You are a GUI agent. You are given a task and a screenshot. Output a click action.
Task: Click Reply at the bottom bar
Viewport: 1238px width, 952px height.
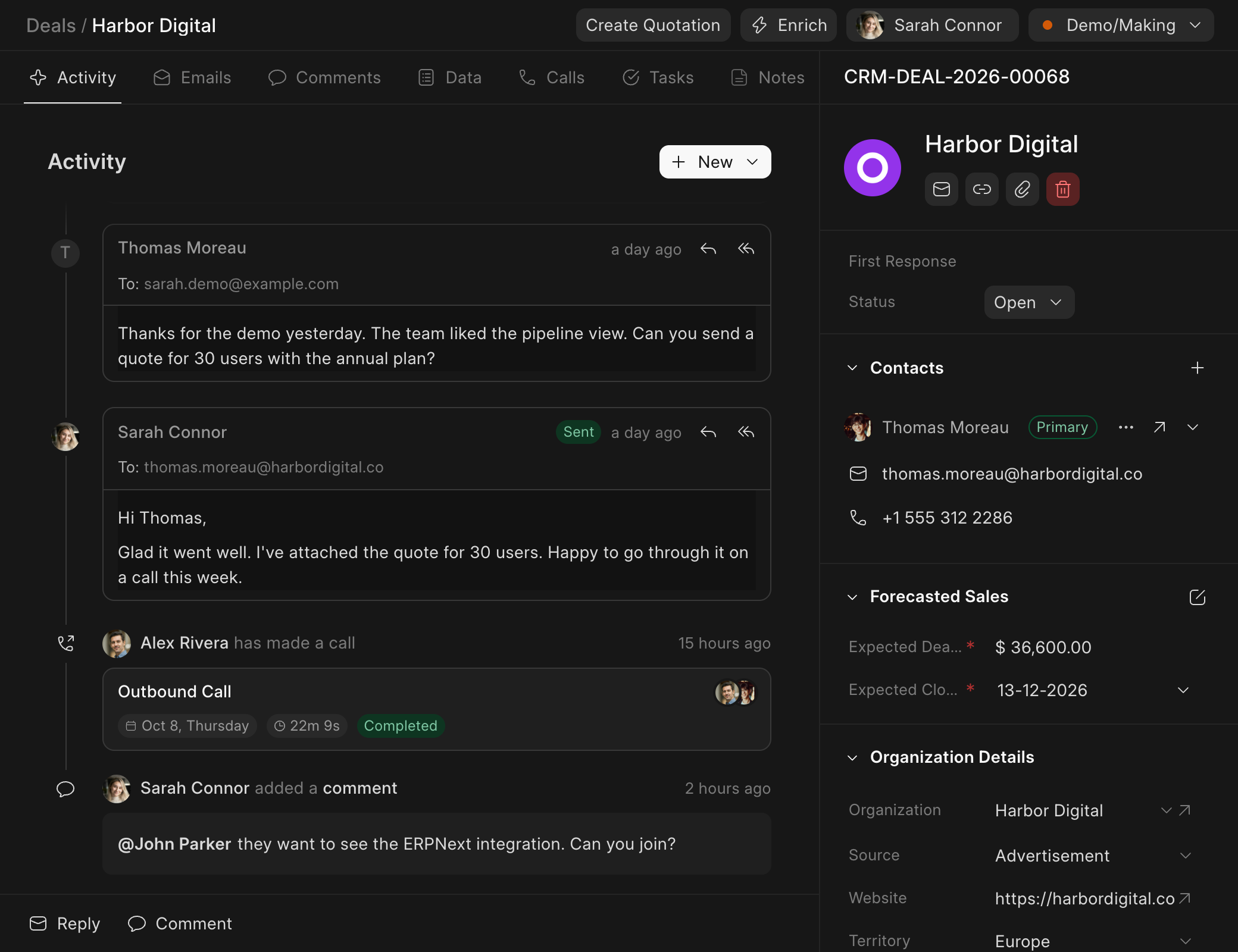pos(64,923)
